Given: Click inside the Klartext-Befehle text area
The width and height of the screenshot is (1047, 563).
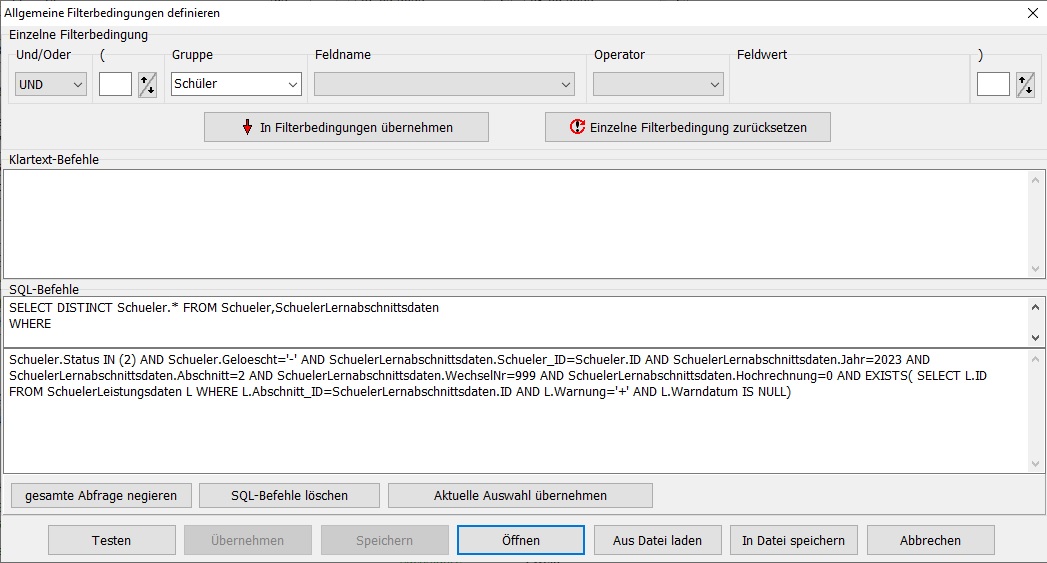Looking at the screenshot, I should (x=515, y=223).
